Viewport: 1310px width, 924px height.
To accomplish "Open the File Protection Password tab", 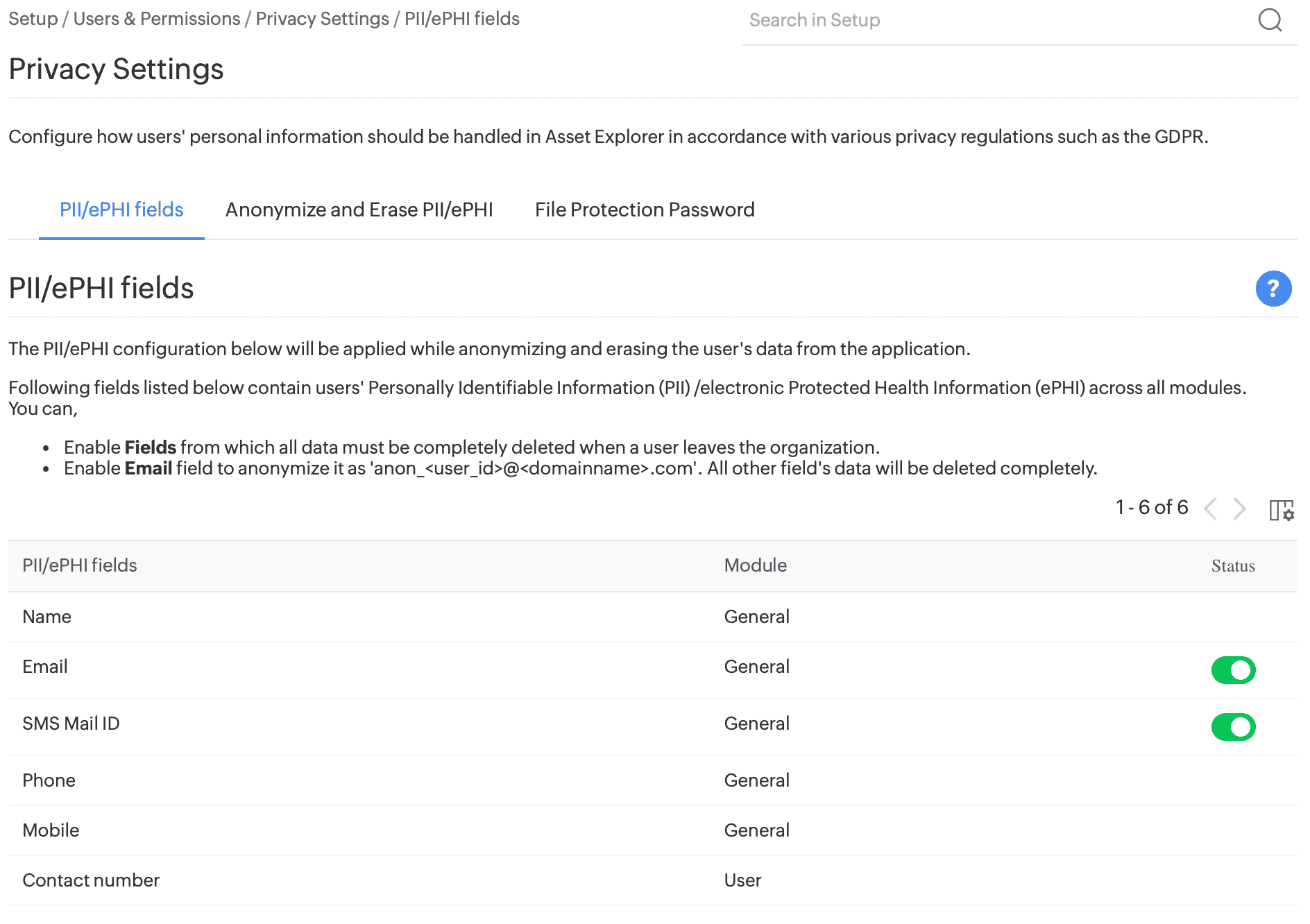I will (x=644, y=209).
